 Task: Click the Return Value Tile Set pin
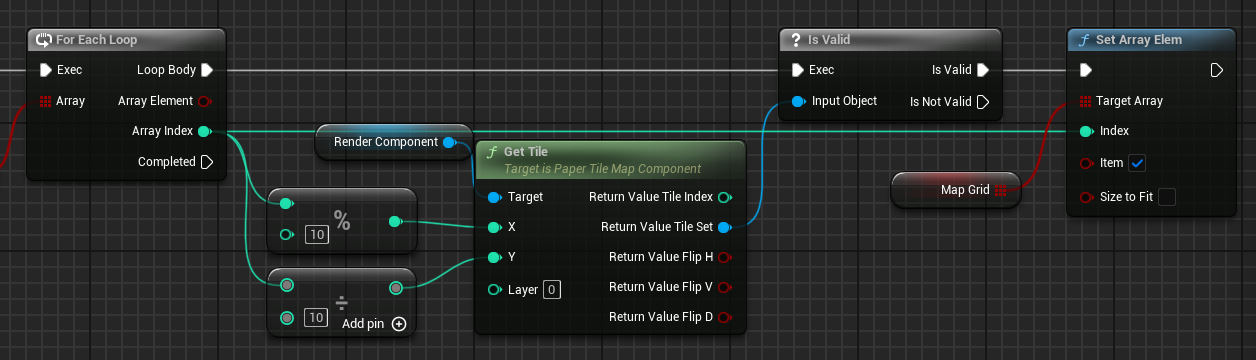(x=725, y=227)
